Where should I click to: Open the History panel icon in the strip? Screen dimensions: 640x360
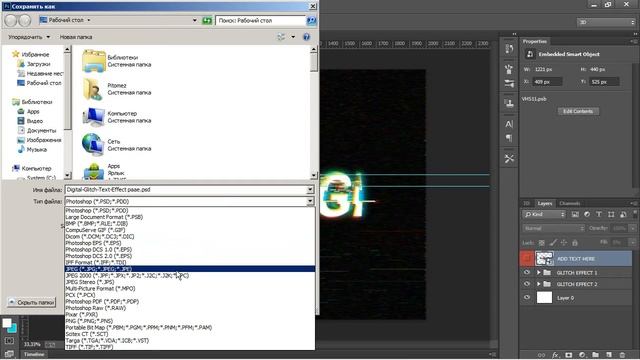click(x=509, y=49)
